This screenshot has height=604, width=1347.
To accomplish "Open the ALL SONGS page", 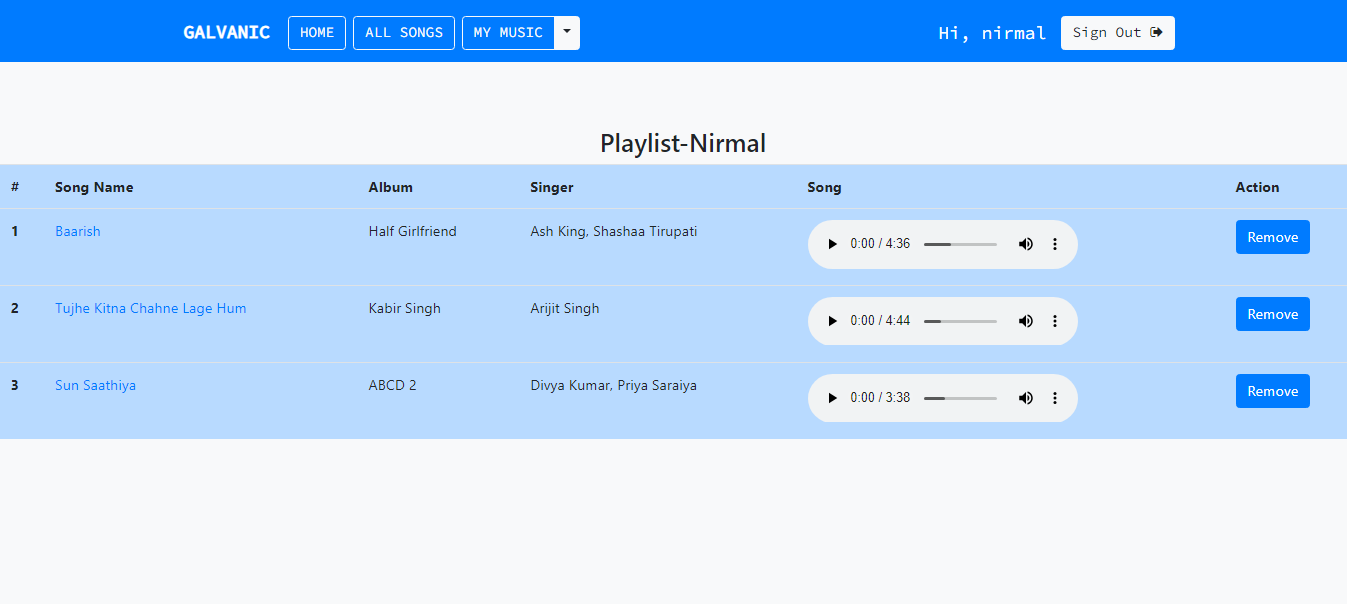I will click(x=404, y=32).
